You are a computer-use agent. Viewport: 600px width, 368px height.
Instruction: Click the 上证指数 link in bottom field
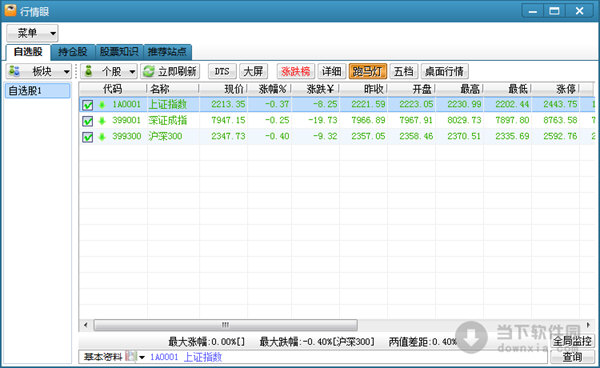coord(203,357)
